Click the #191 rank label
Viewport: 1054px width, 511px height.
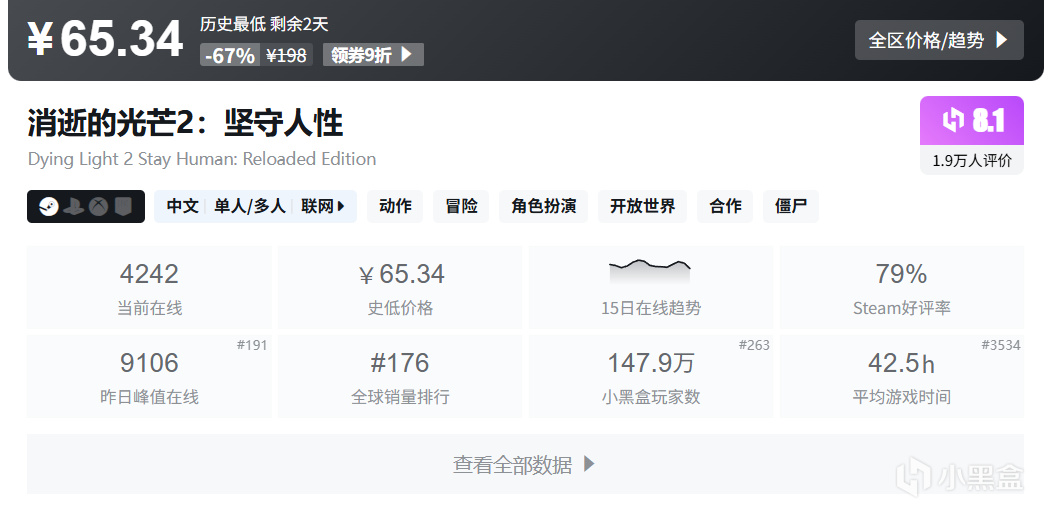point(252,346)
